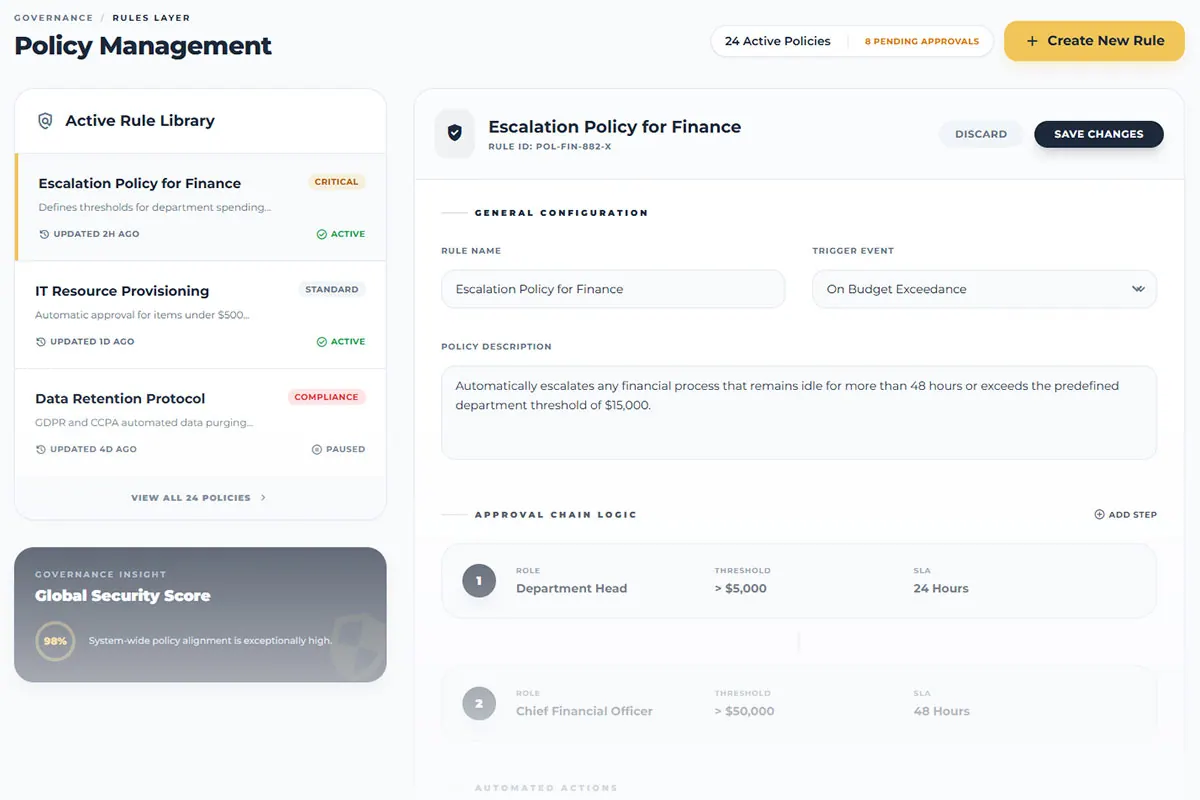Click the clock icon beside Updated 2H ago
1200x800 pixels.
(x=44, y=234)
